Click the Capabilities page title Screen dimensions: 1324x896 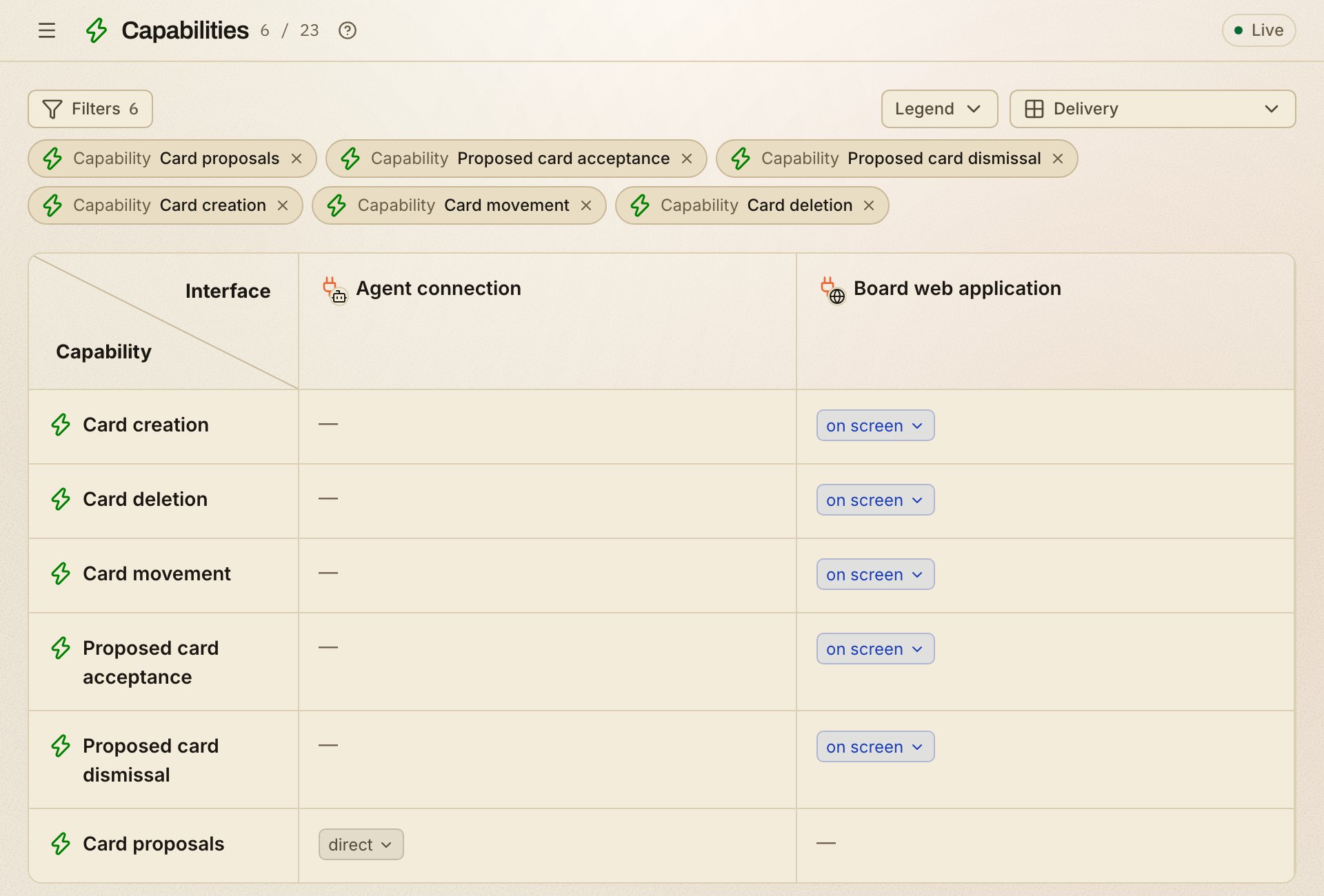(185, 30)
